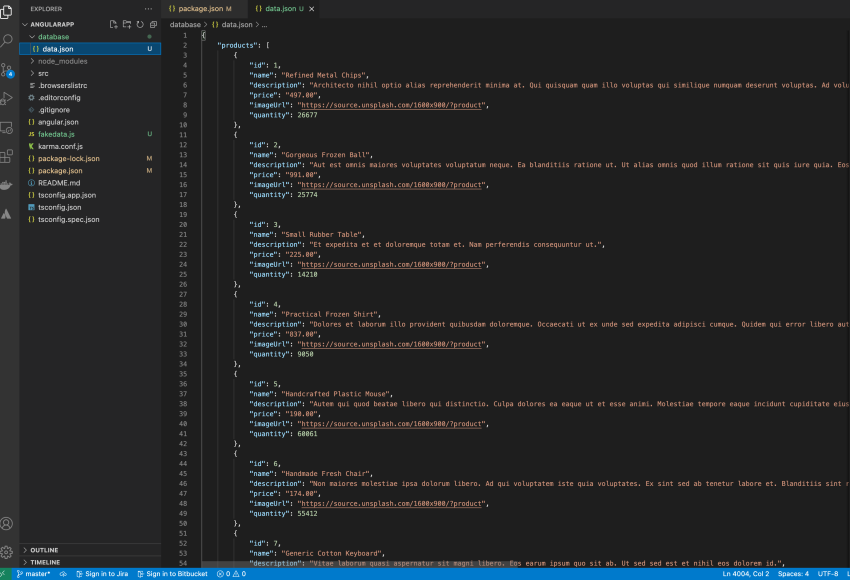Collapse all folders in Explorer
Image resolution: width=850 pixels, height=580 pixels.
coord(155,25)
